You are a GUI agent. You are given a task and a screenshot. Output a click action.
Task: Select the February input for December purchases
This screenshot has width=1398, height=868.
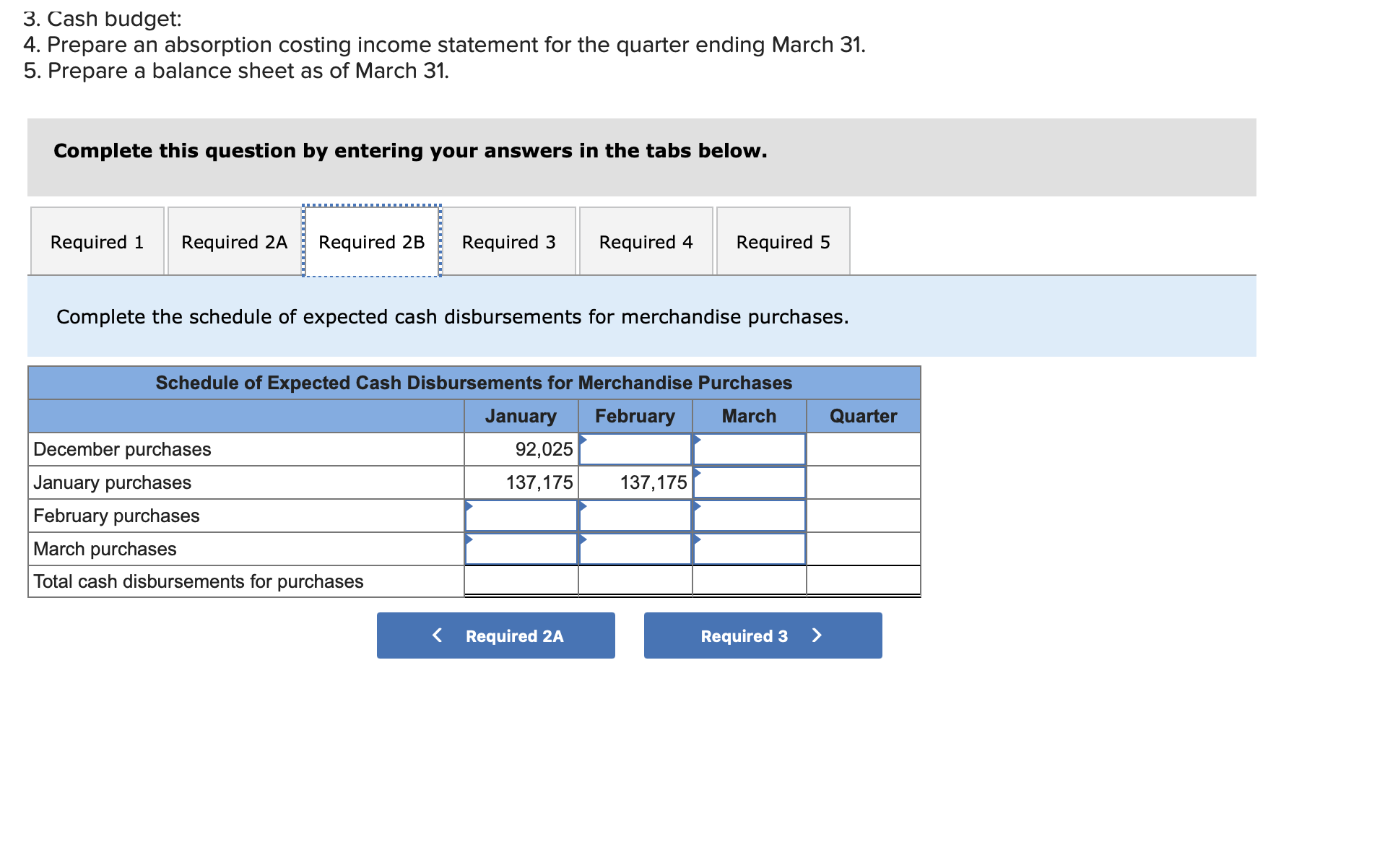[x=634, y=448]
